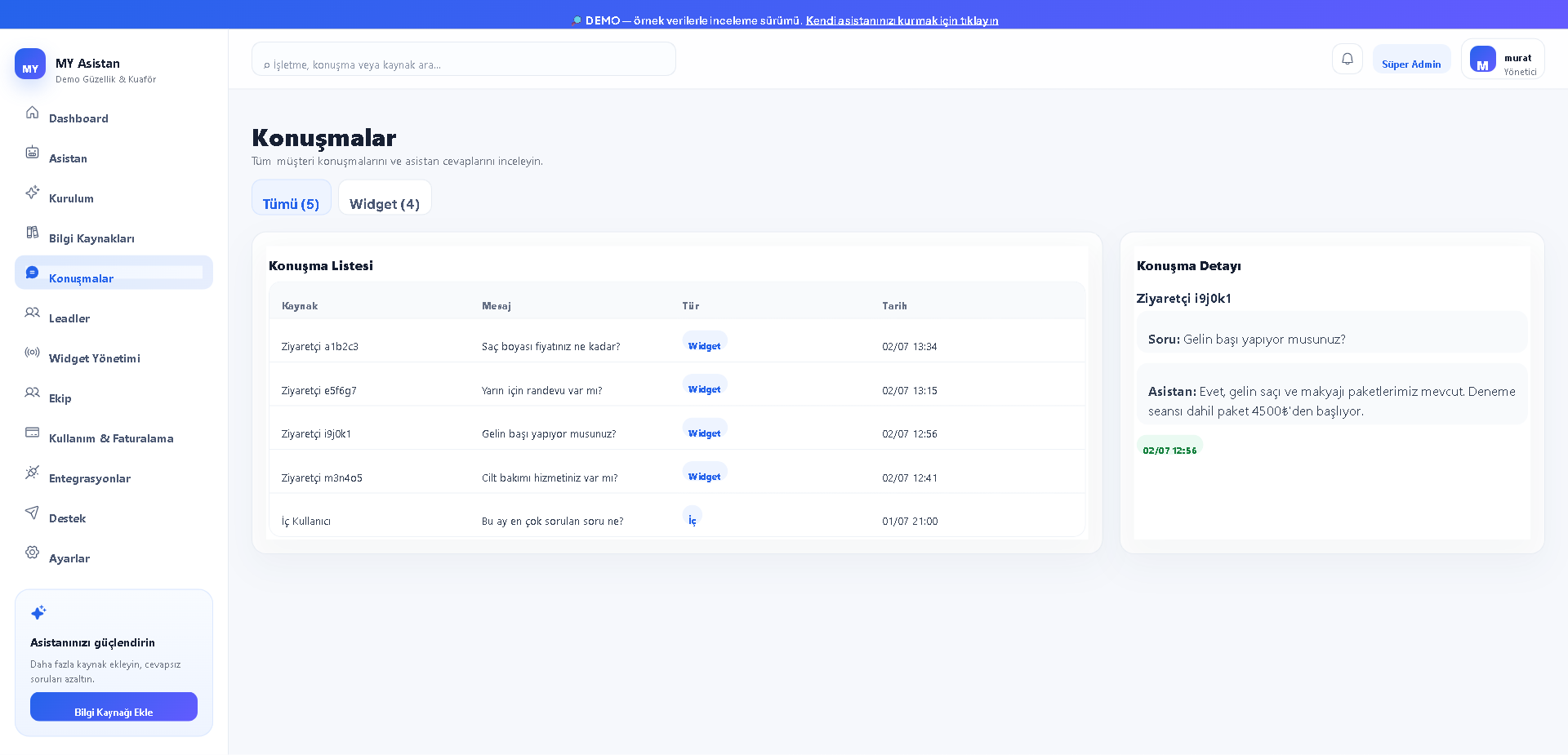Click the Ekip team icon
Image resolution: width=1568 pixels, height=755 pixels.
tap(32, 392)
